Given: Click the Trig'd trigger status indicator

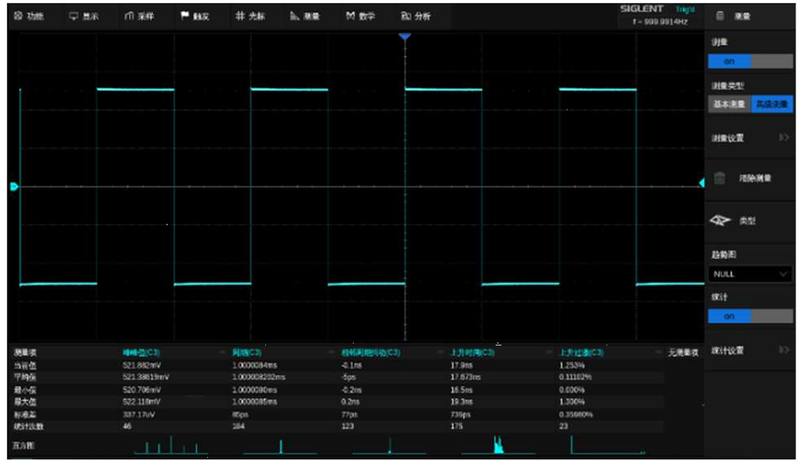Looking at the screenshot, I should coord(685,9).
